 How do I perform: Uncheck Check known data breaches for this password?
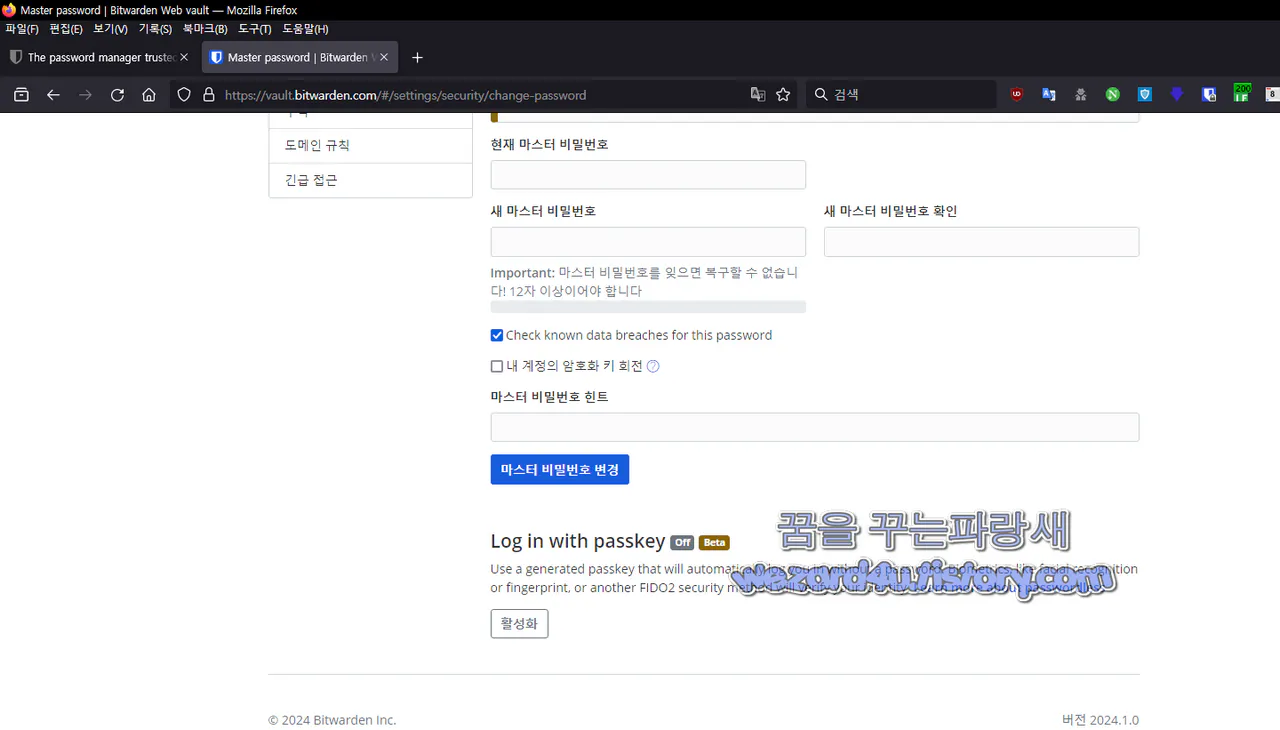[x=497, y=335]
